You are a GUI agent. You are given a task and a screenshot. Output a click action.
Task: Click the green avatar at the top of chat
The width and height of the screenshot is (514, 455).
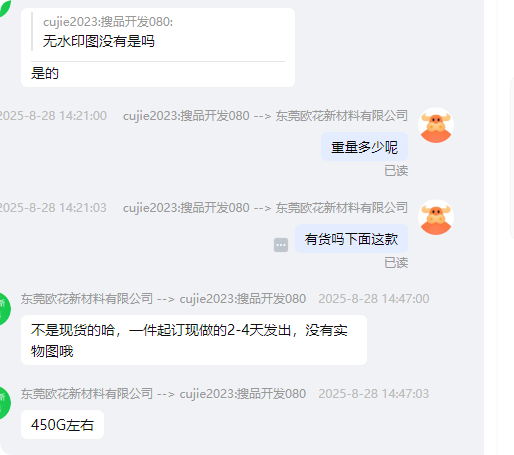click(5, 7)
